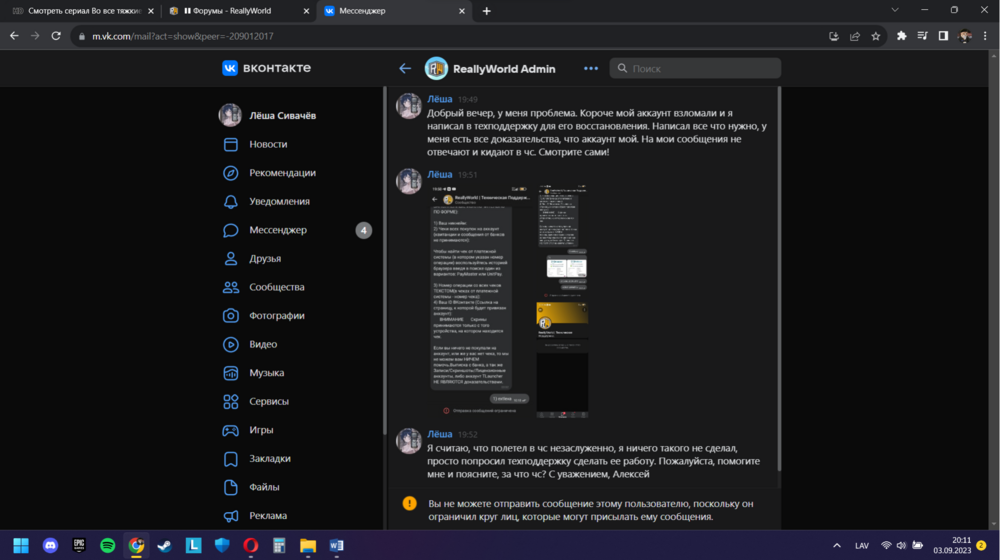Click the Файлы document icon
This screenshot has height=560, width=1000.
(x=231, y=487)
